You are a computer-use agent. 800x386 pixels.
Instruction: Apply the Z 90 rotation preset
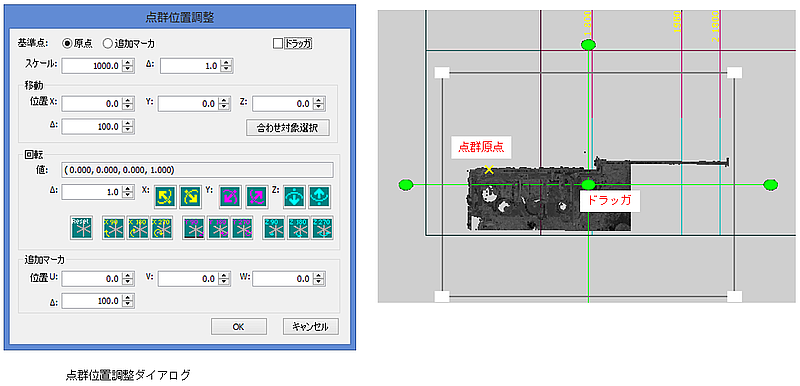point(274,228)
